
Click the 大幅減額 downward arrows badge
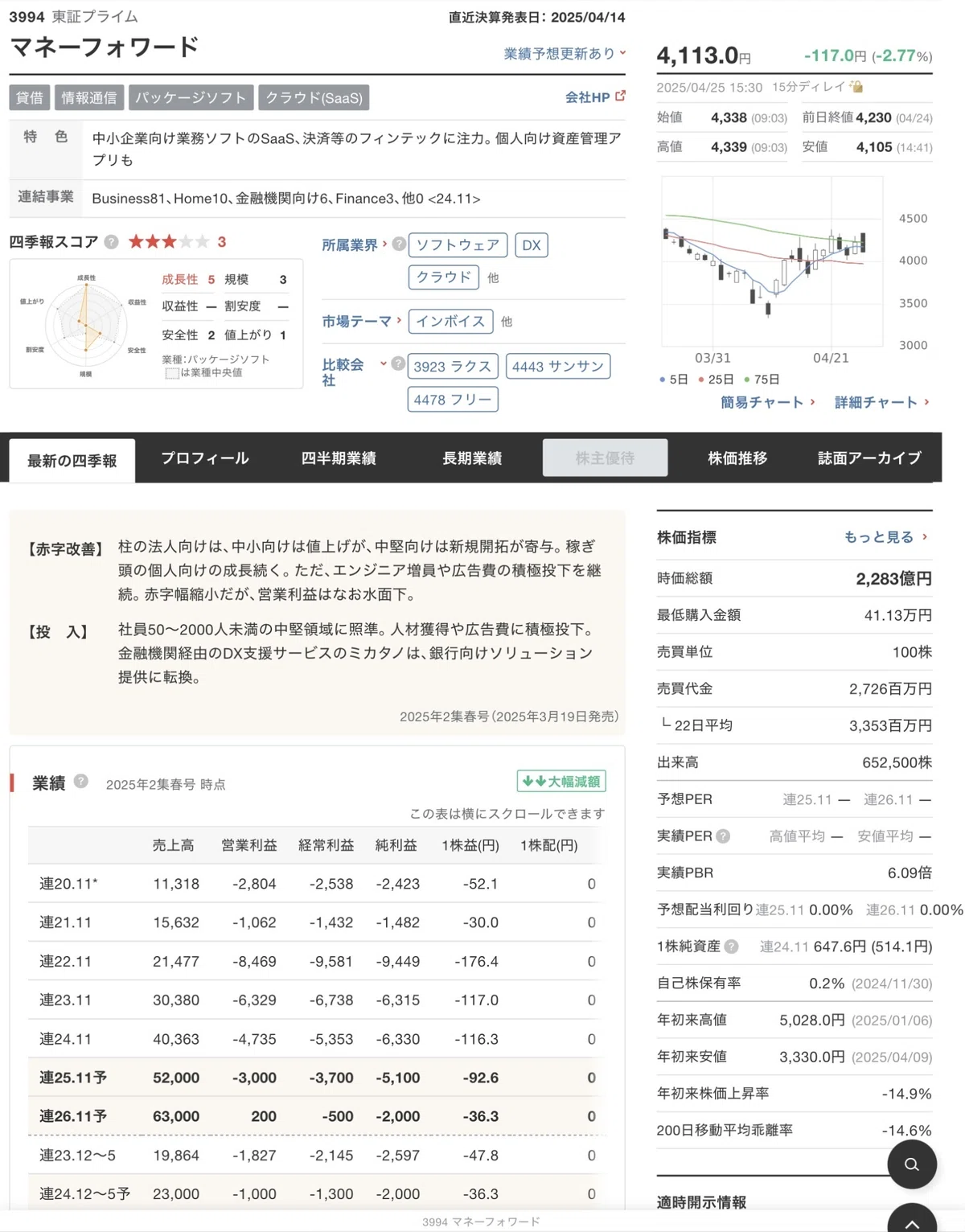tap(561, 781)
